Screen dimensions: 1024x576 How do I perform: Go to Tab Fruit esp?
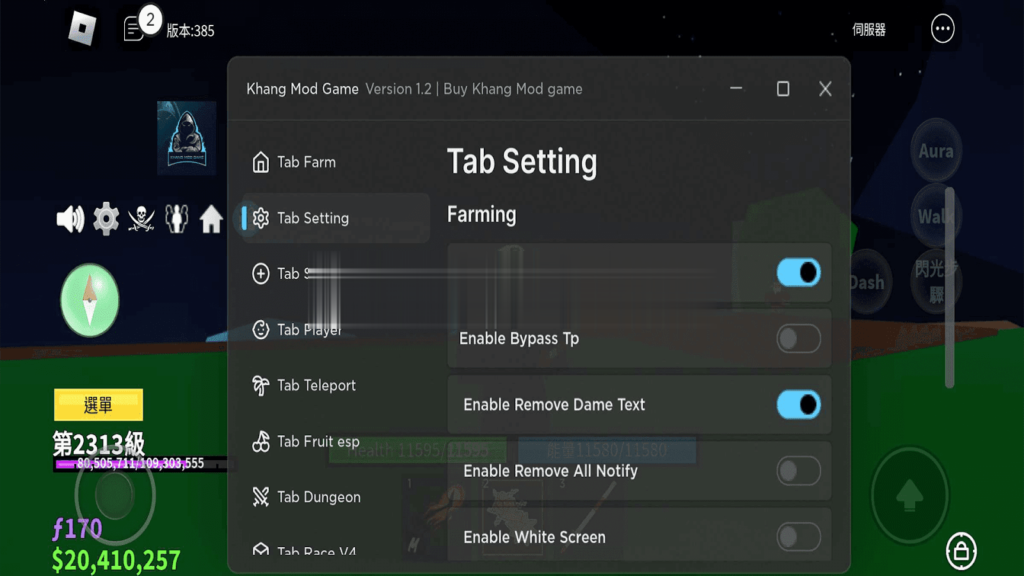click(x=318, y=441)
